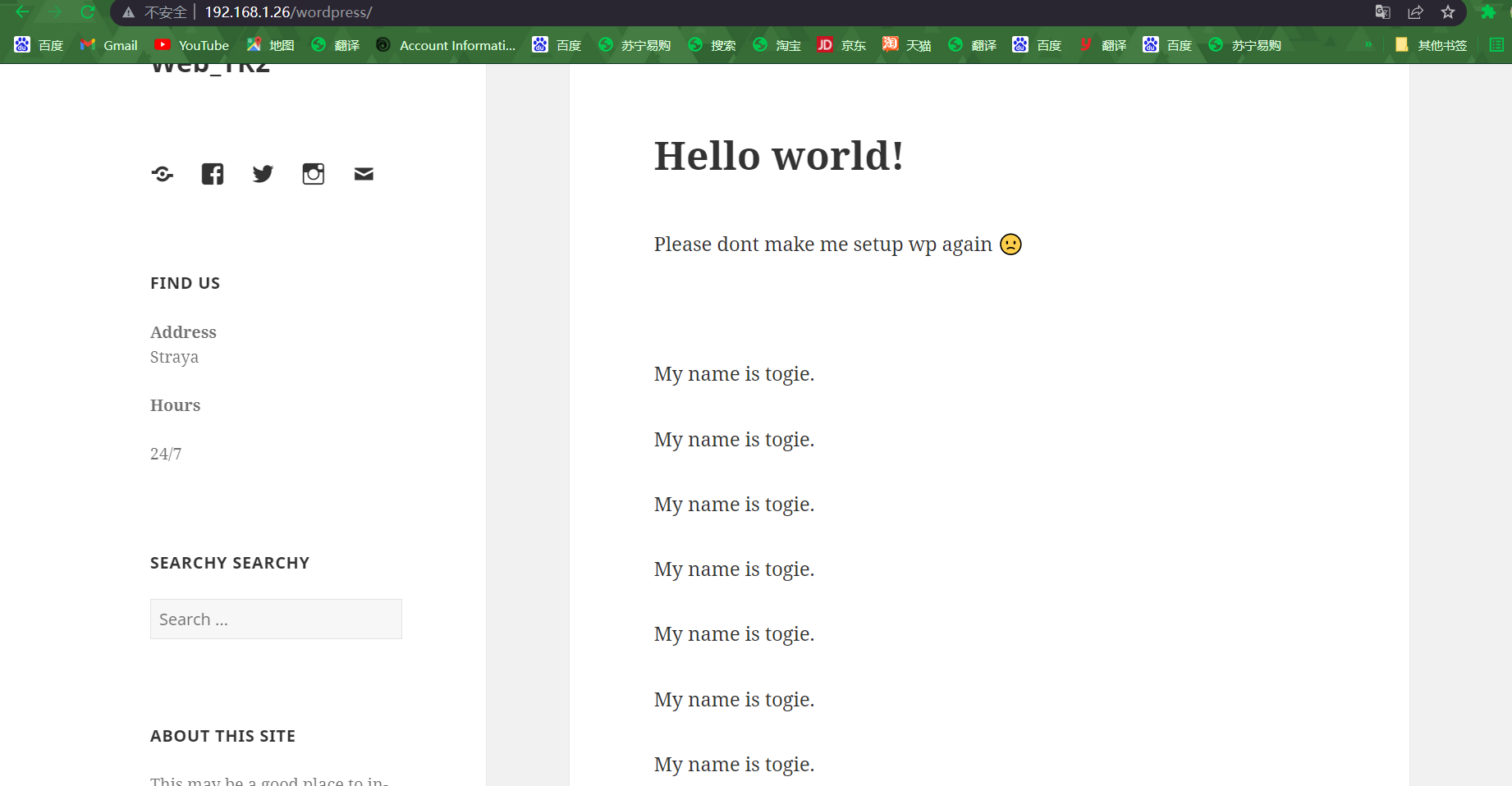1512x786 pixels.
Task: Click the email envelope social icon
Action: point(364,174)
